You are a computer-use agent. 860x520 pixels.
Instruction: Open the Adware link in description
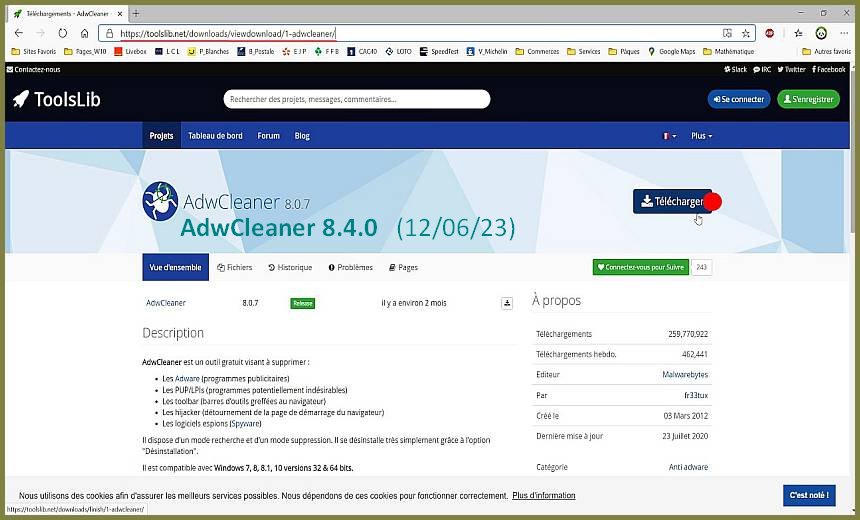[187, 378]
